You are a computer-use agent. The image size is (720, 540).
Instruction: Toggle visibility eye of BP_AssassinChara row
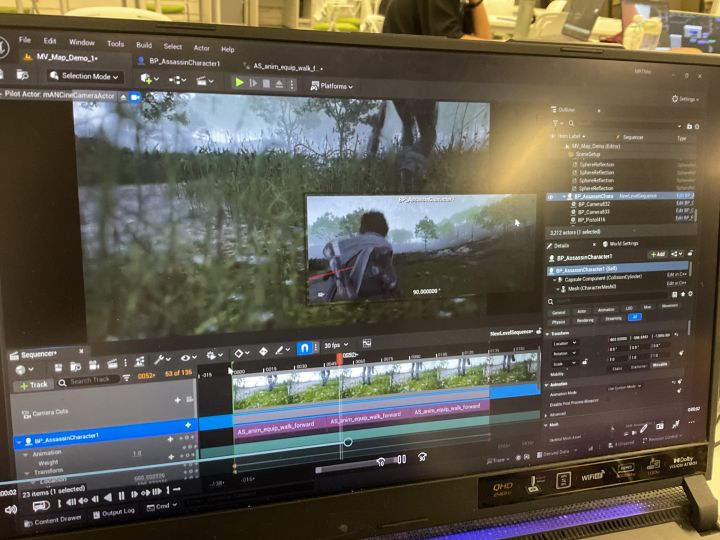coord(550,197)
